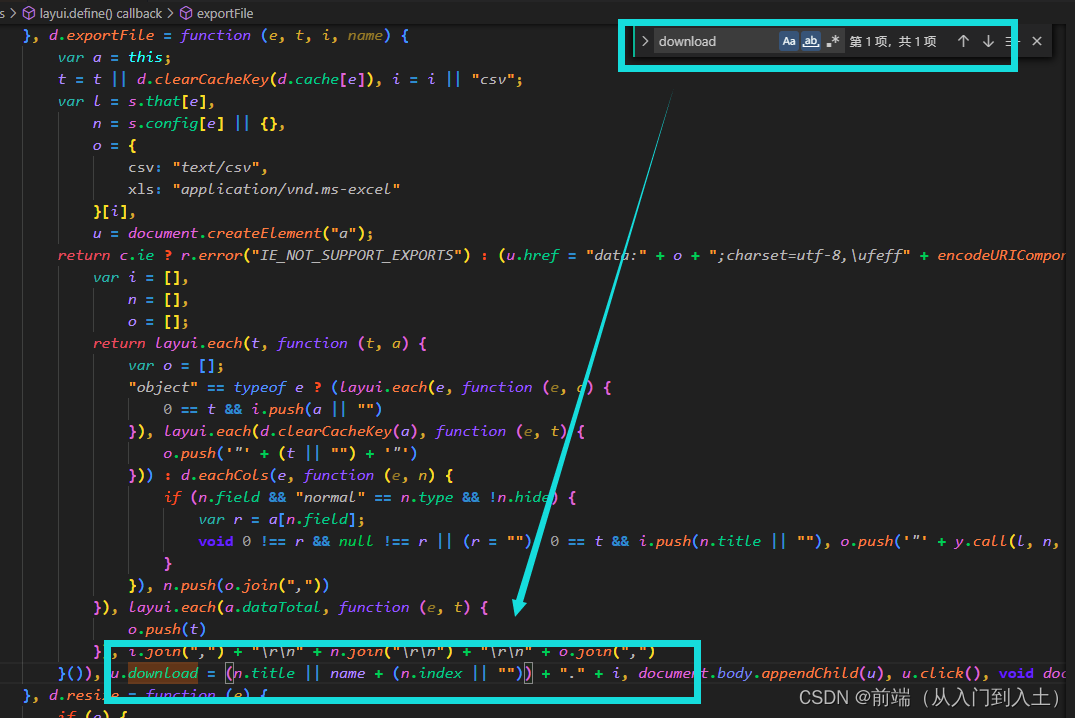Click "var a = this;" line
Viewport: 1075px width, 718px height.
pyautogui.click(x=114, y=57)
